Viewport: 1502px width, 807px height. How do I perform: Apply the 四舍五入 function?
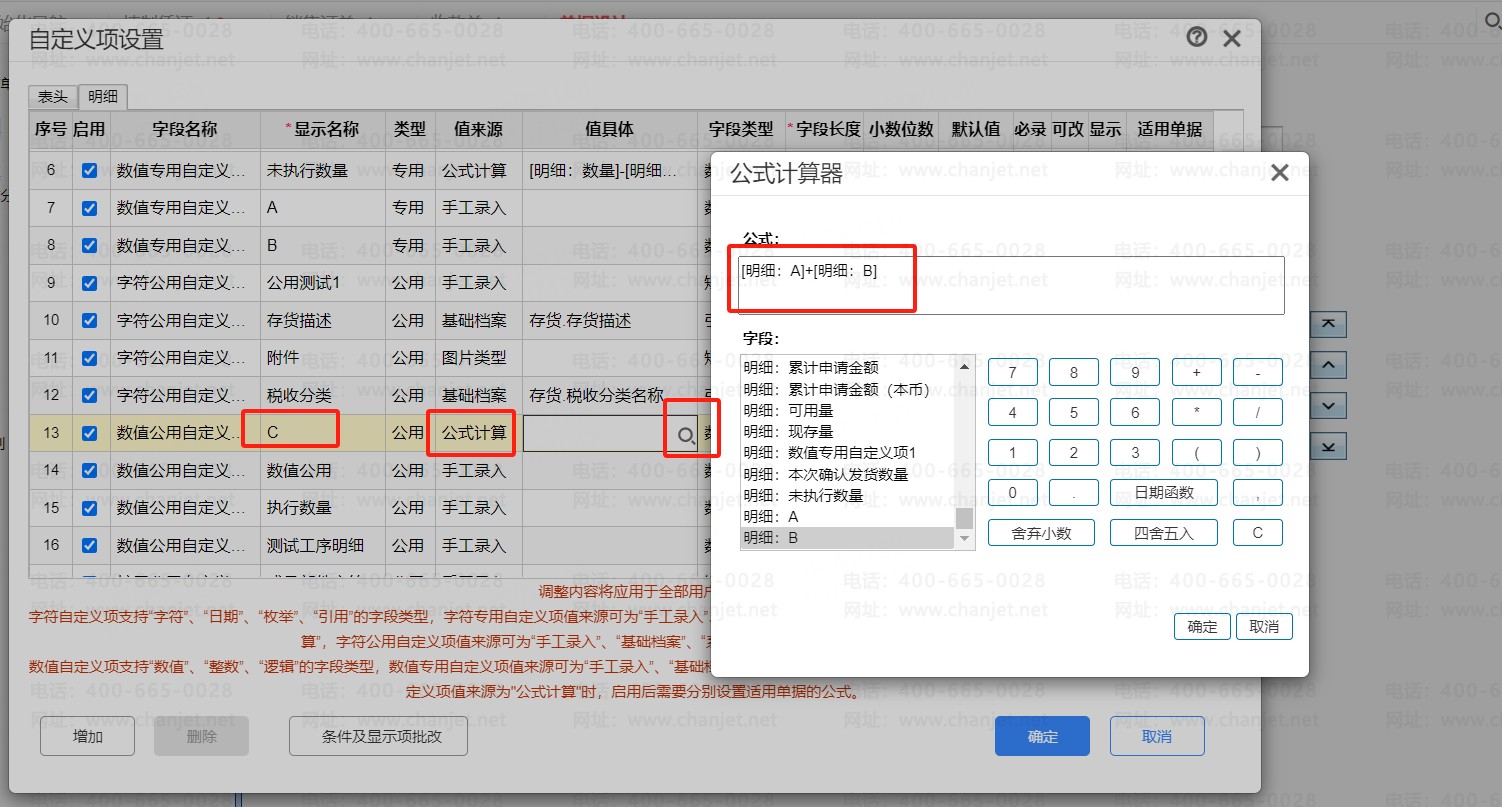click(1164, 533)
